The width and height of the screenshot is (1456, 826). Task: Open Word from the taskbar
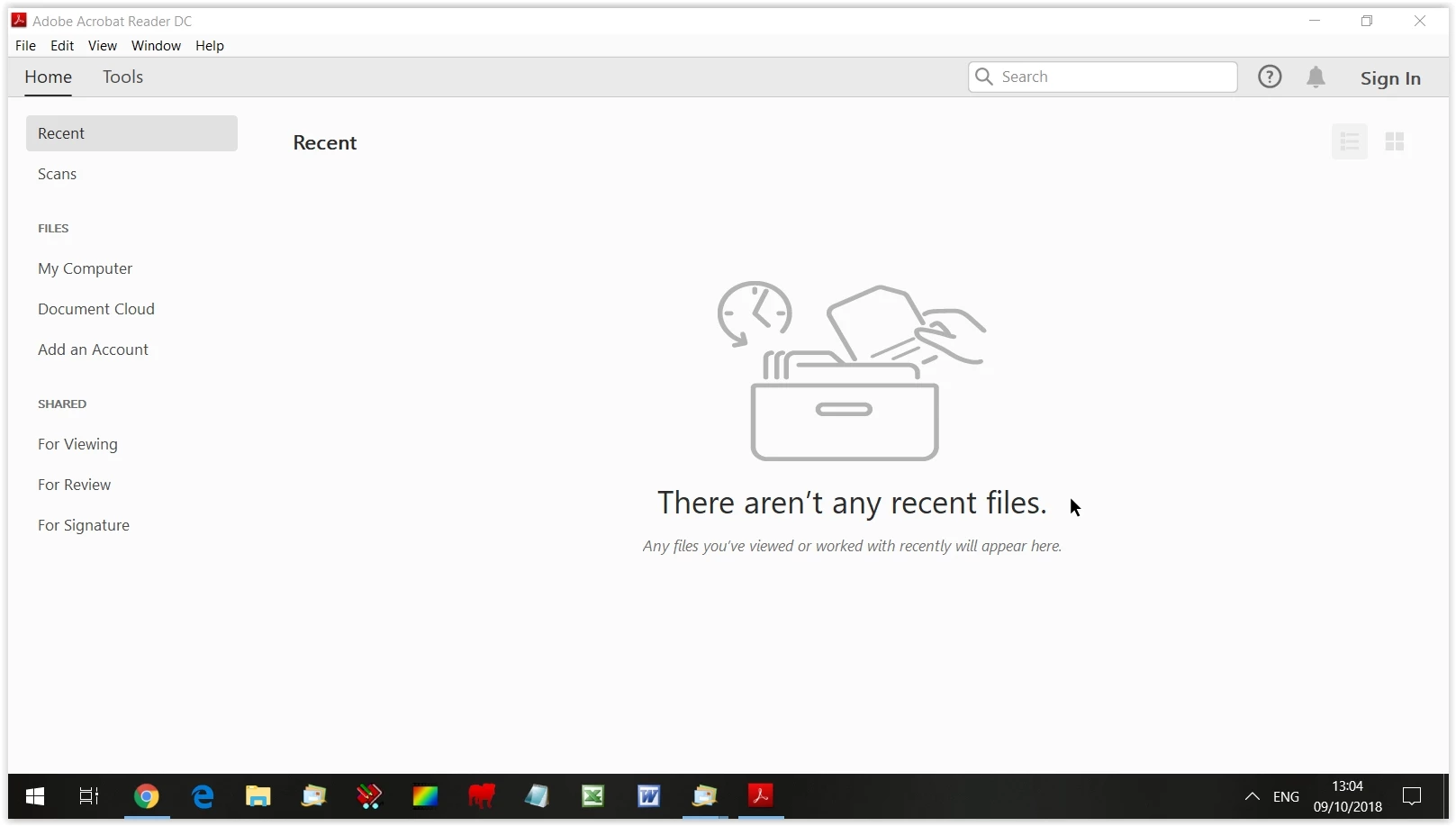pyautogui.click(x=649, y=796)
